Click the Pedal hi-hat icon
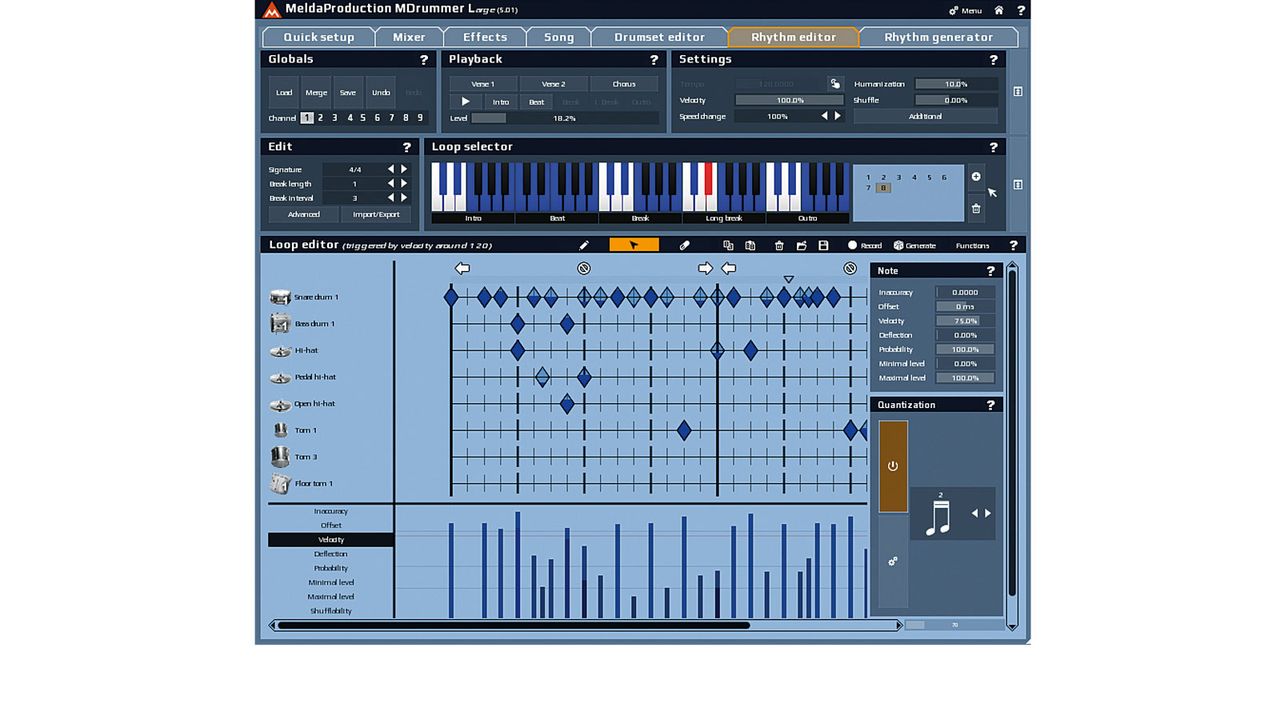 coord(280,378)
